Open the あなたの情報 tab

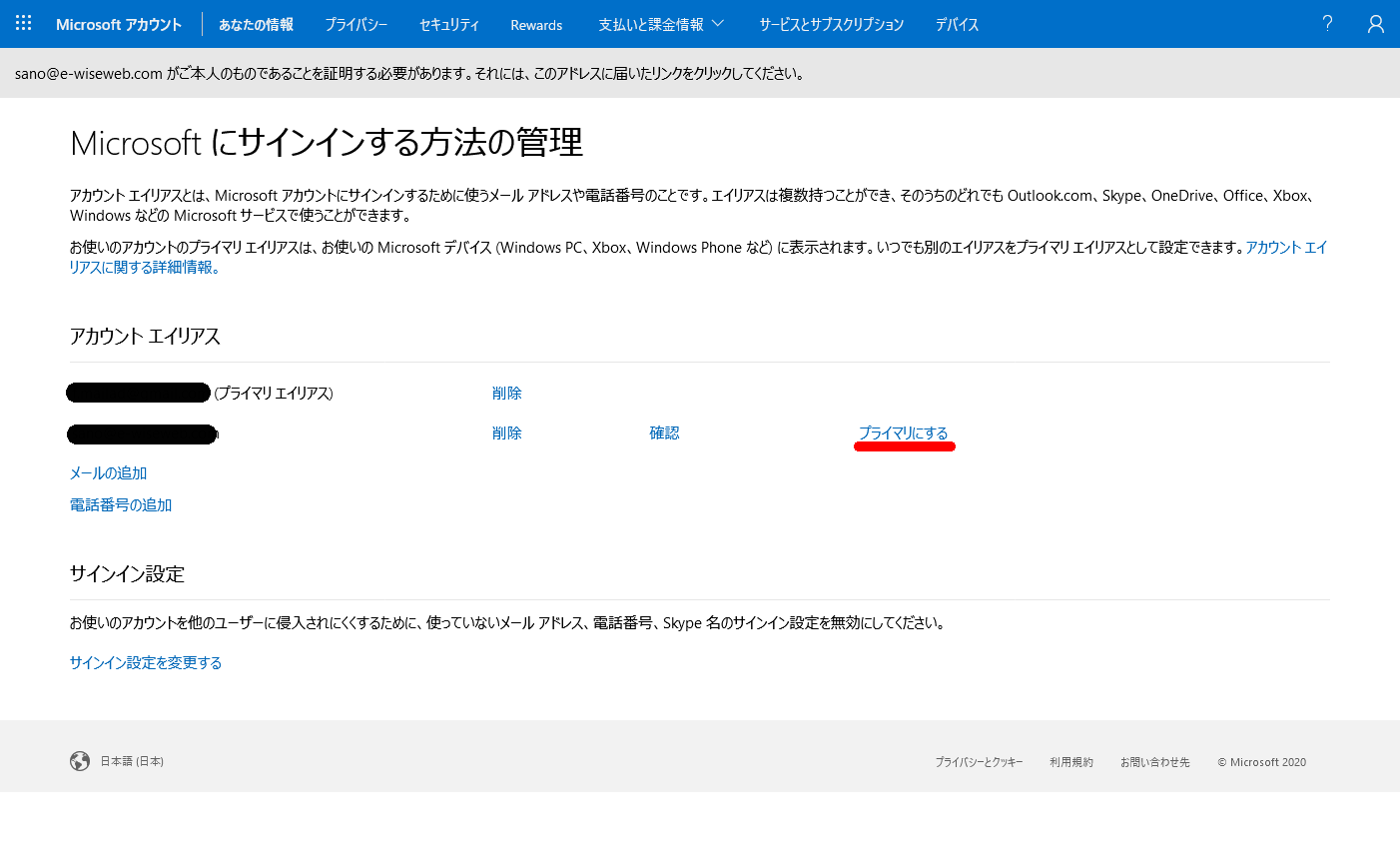[x=256, y=24]
